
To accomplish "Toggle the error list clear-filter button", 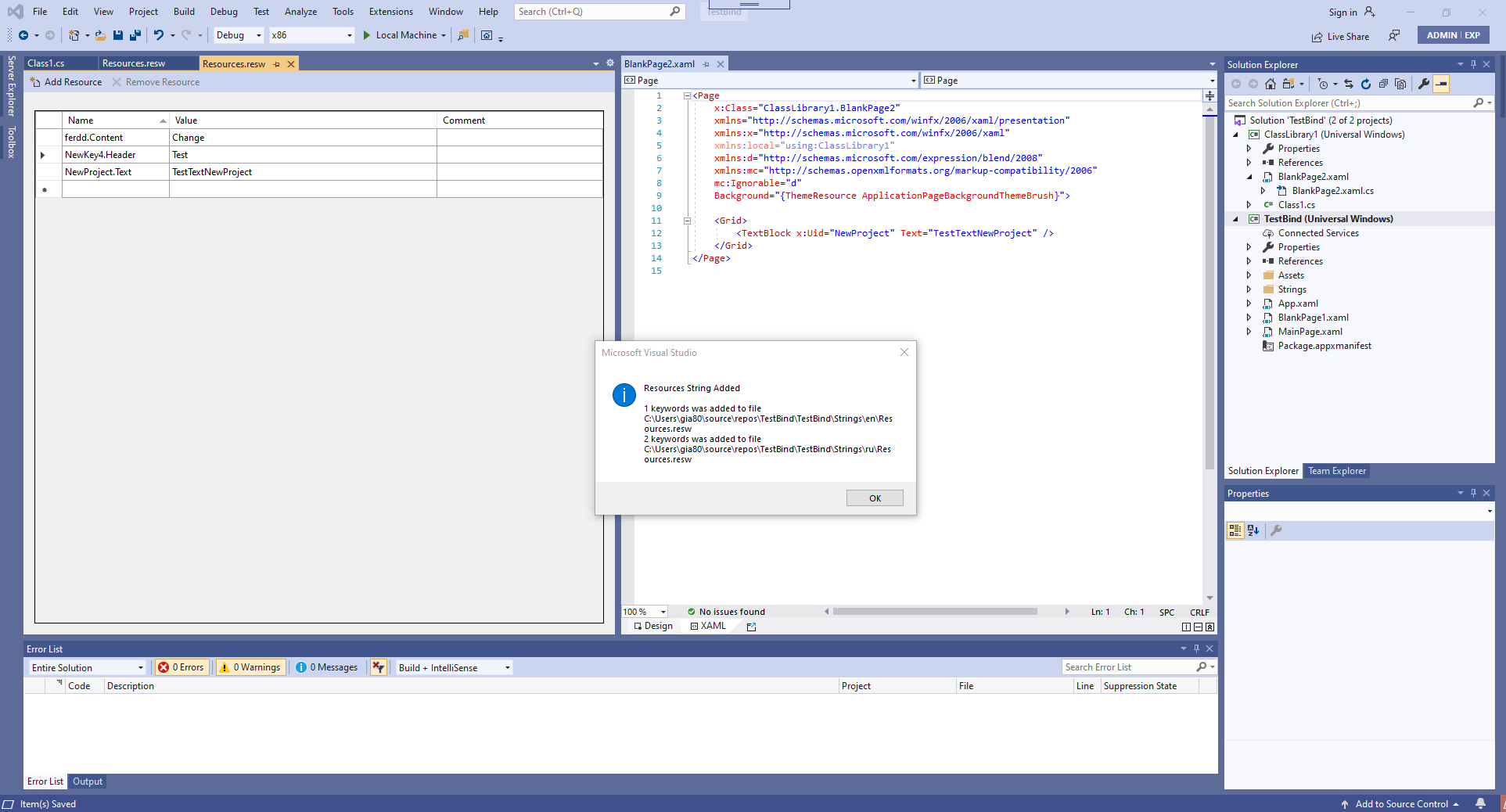I will [379, 667].
